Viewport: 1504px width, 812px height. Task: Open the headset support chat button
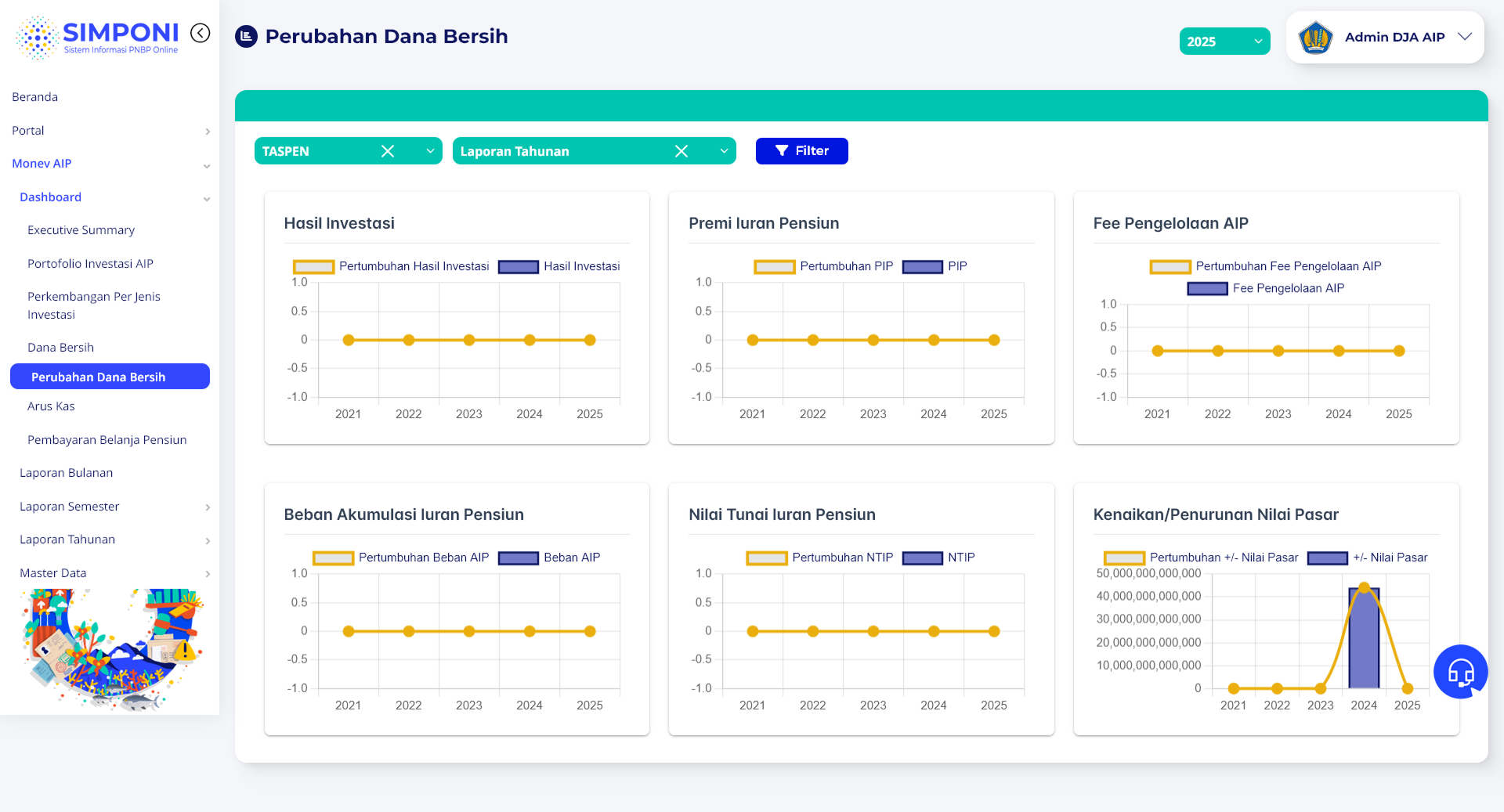point(1461,671)
